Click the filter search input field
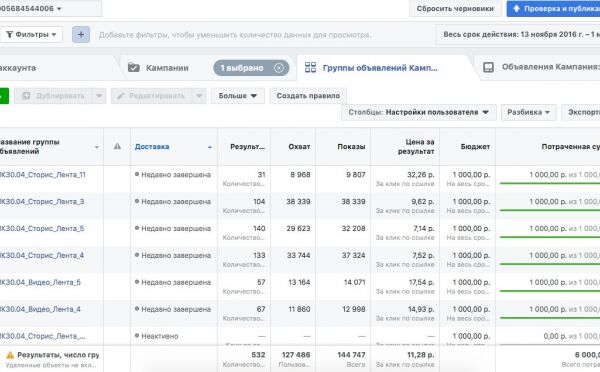 point(235,35)
